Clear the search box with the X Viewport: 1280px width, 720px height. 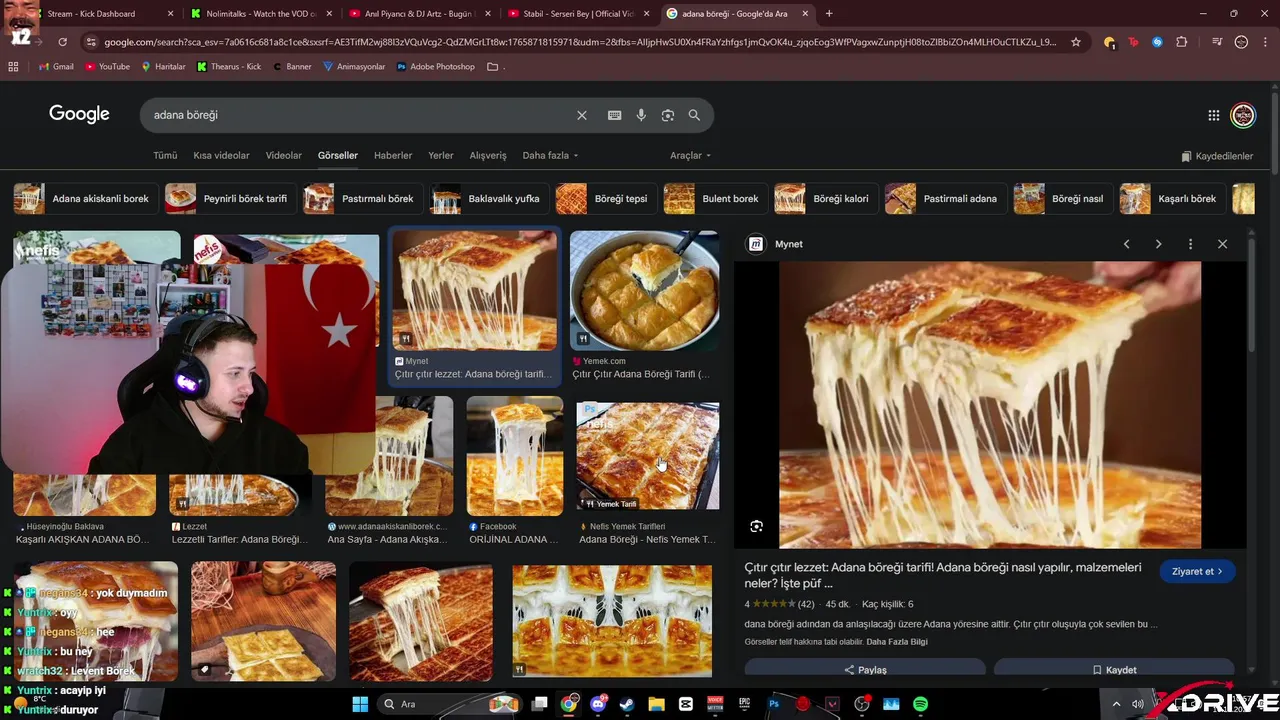(x=582, y=115)
